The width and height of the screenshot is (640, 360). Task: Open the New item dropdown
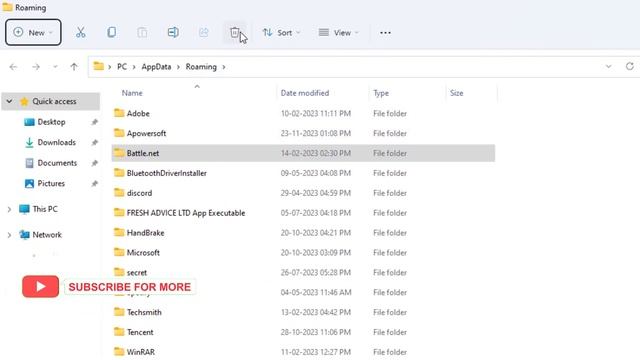point(33,32)
